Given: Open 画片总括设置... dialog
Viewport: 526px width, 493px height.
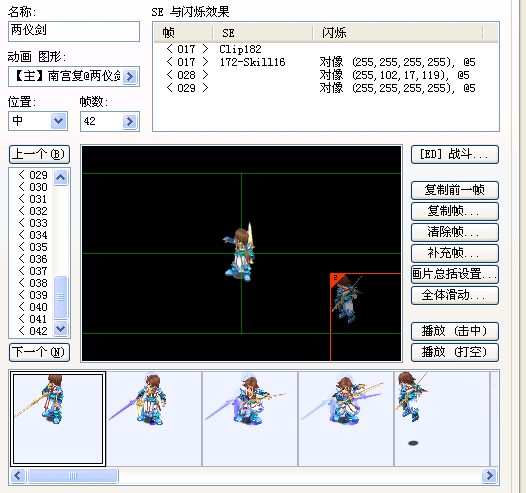Looking at the screenshot, I should click(455, 274).
